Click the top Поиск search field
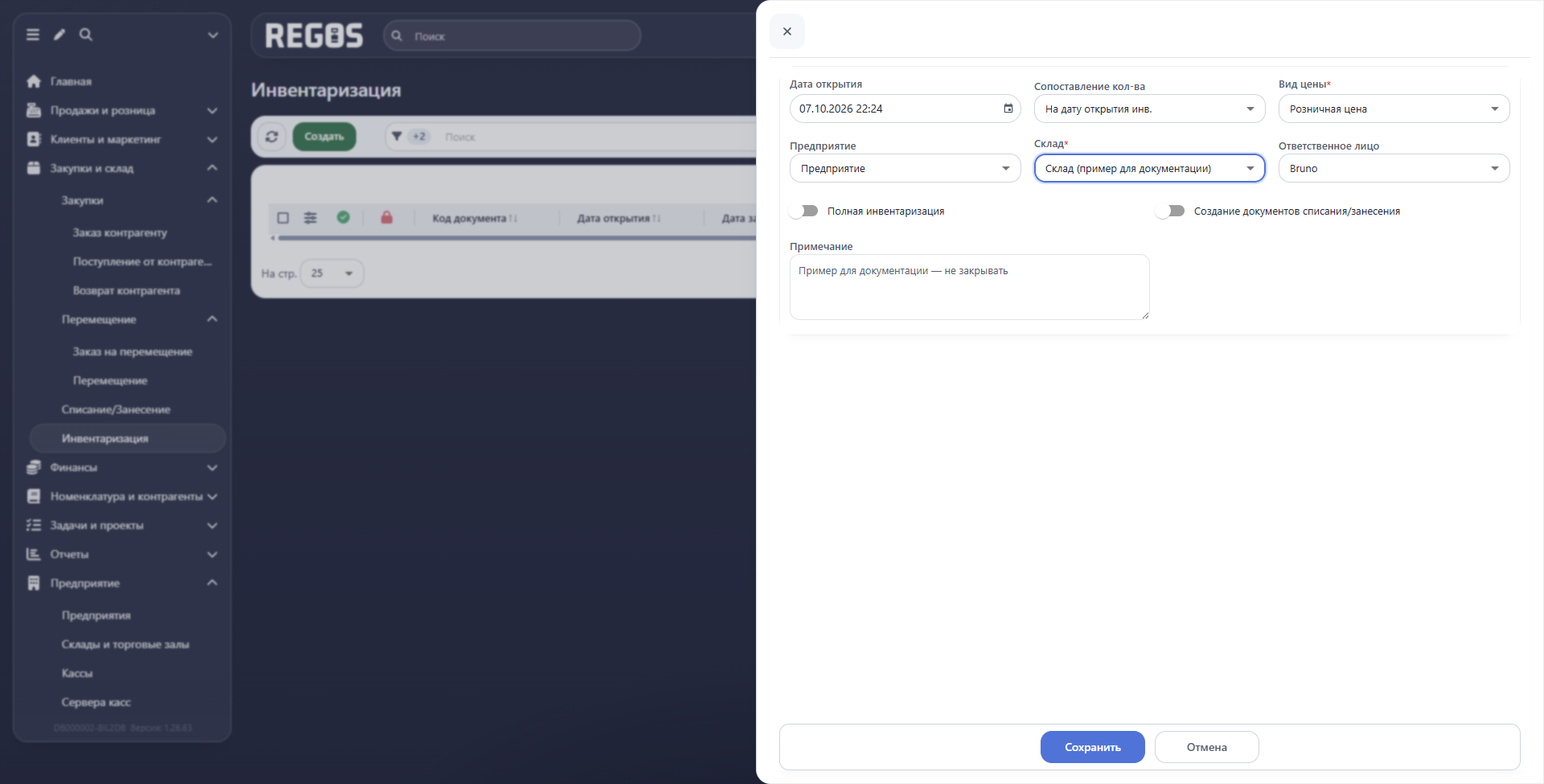The width and height of the screenshot is (1544, 784). (x=512, y=36)
